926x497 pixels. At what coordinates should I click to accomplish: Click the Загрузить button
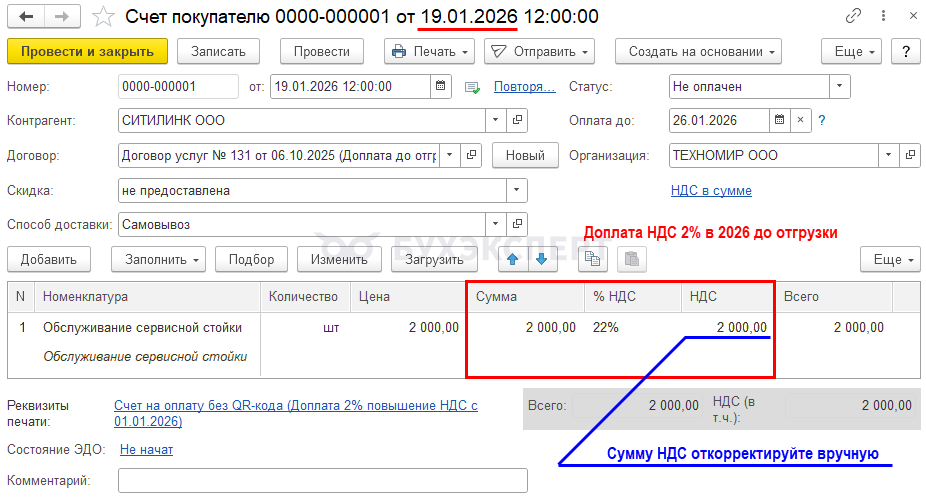(434, 259)
